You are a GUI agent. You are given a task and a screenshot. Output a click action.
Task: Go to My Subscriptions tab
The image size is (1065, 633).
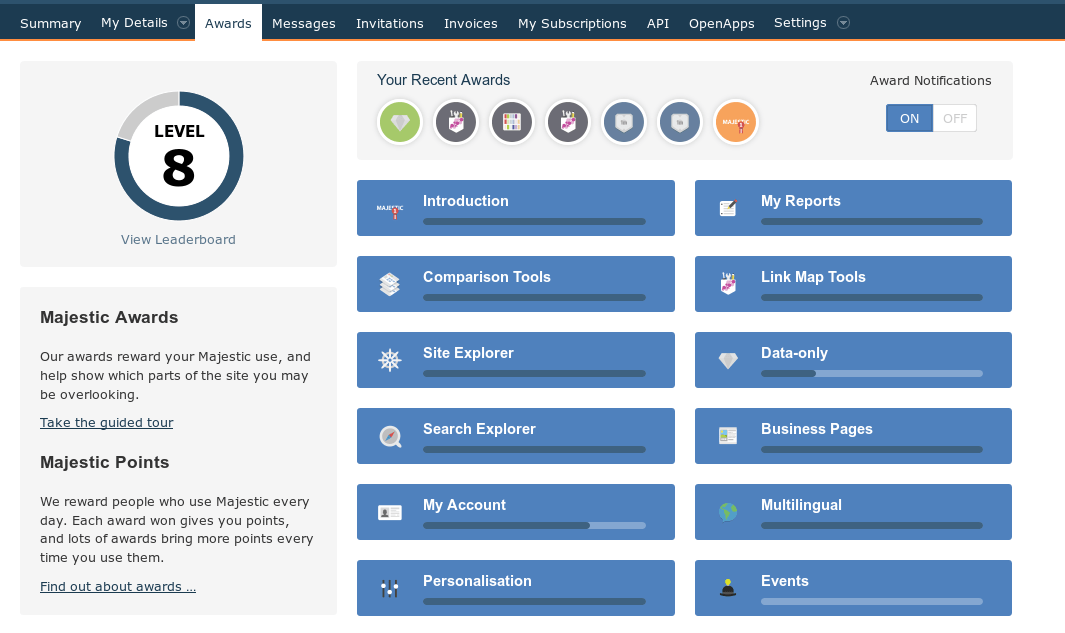pyautogui.click(x=572, y=23)
